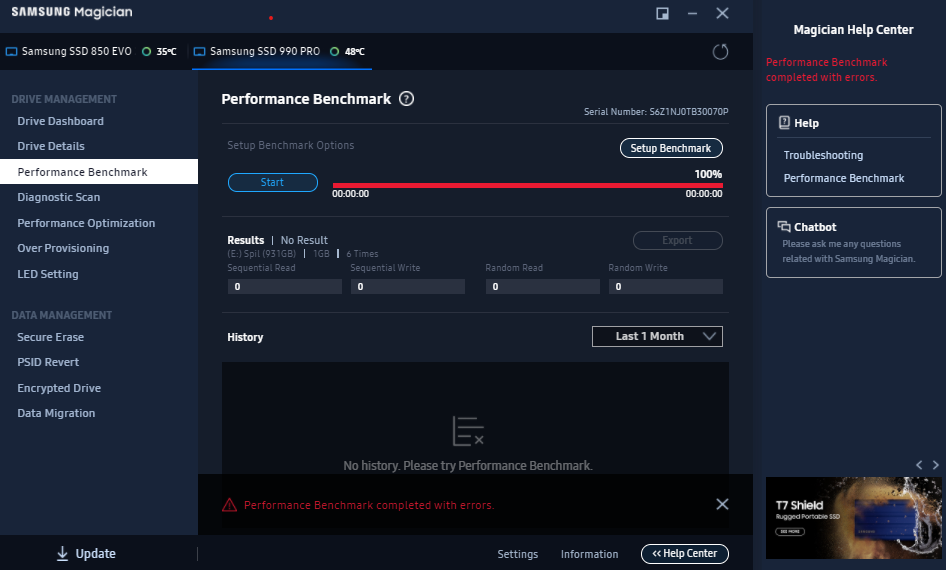Click the Chatbot speech bubble icon
The height and width of the screenshot is (570, 946).
784,227
